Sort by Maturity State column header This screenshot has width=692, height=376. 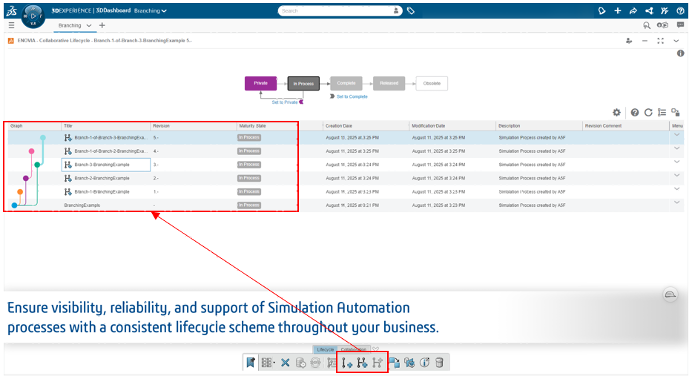(252, 126)
